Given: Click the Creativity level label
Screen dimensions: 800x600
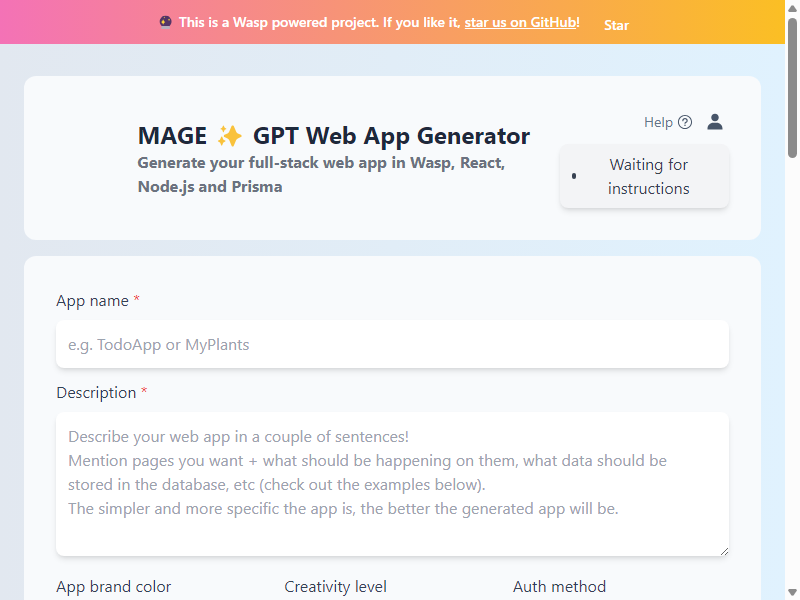Looking at the screenshot, I should [335, 587].
